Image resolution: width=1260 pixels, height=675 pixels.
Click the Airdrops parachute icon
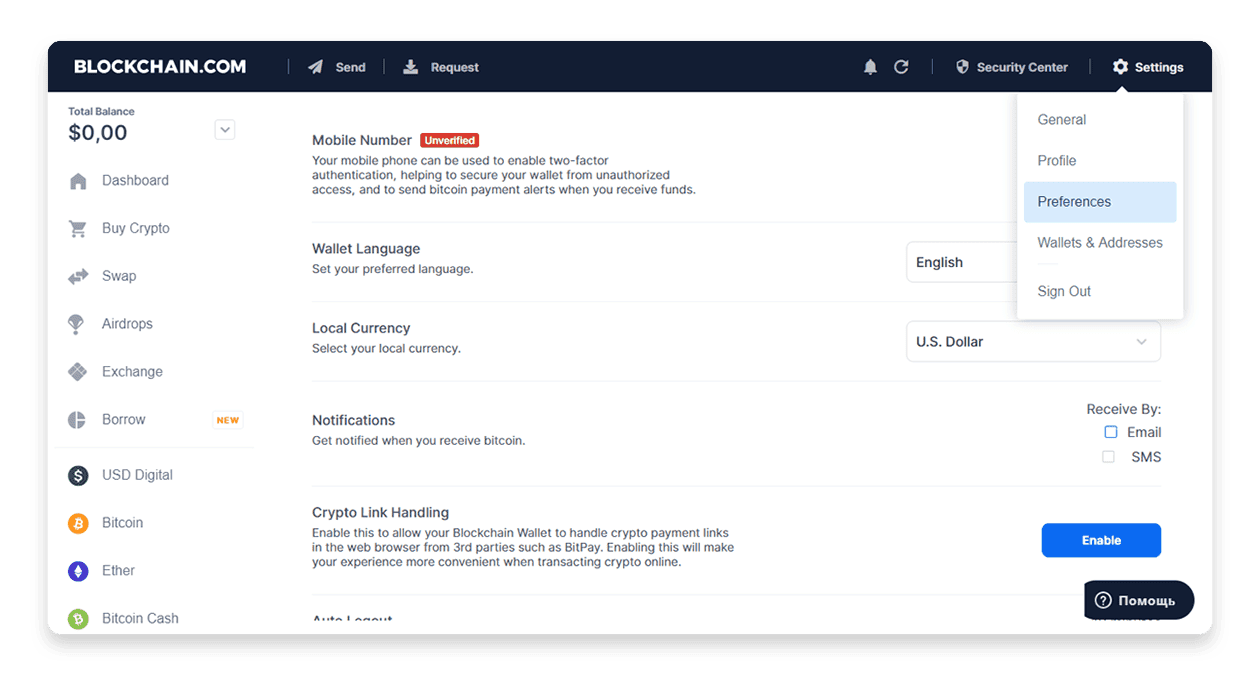77,324
